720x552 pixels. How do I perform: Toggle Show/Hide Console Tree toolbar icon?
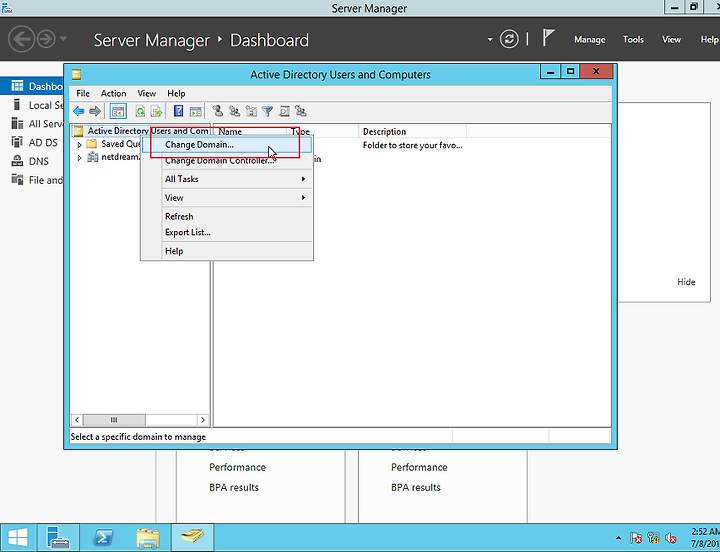point(118,111)
